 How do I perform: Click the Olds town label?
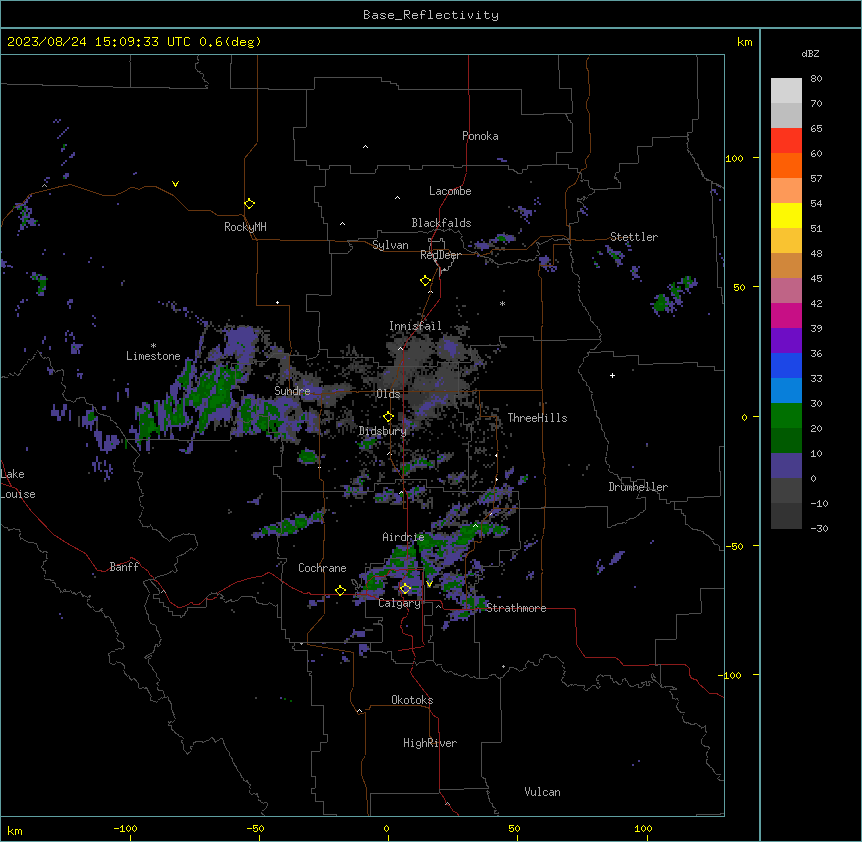pos(388,394)
